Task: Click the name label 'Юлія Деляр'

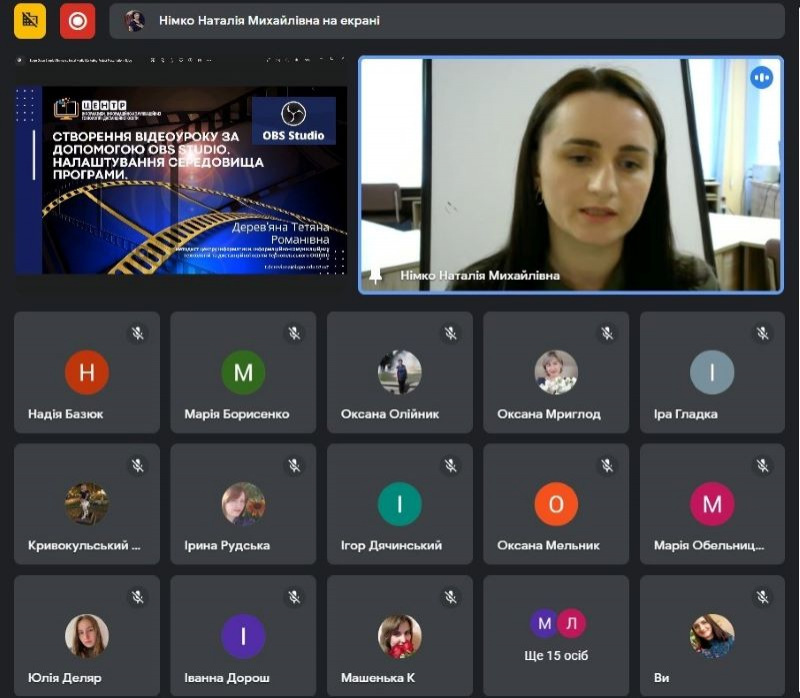Action: (x=65, y=678)
